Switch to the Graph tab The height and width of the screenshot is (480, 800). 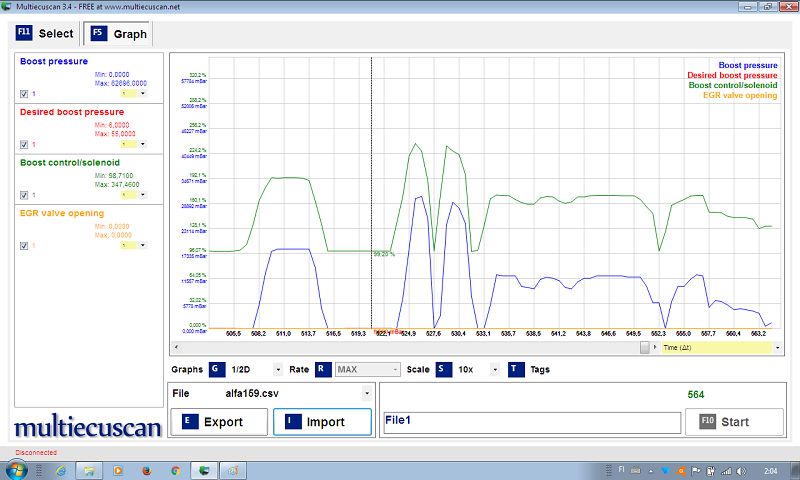coord(119,33)
